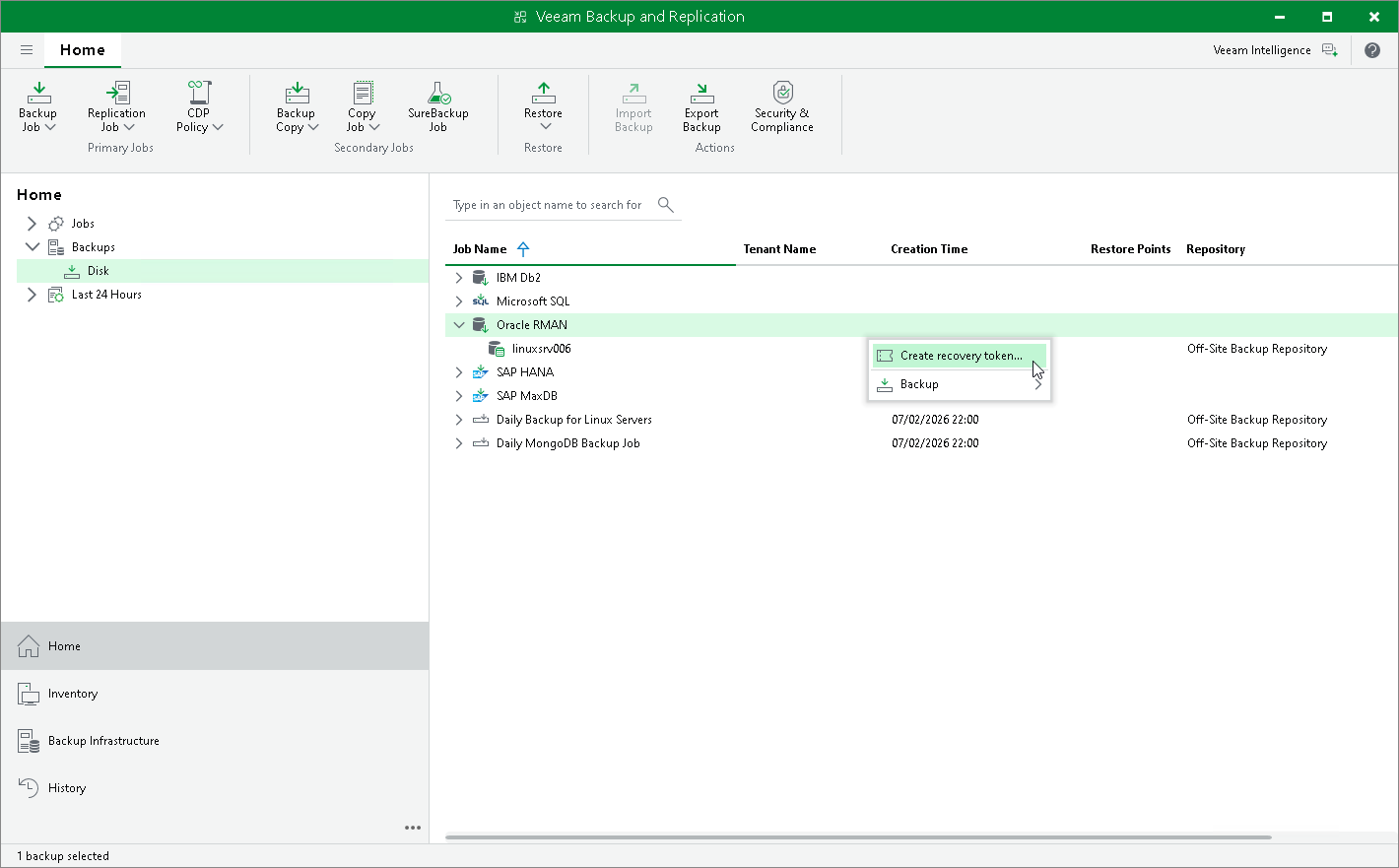Collapse the Backups tree node
1399x868 pixels.
pyautogui.click(x=32, y=247)
